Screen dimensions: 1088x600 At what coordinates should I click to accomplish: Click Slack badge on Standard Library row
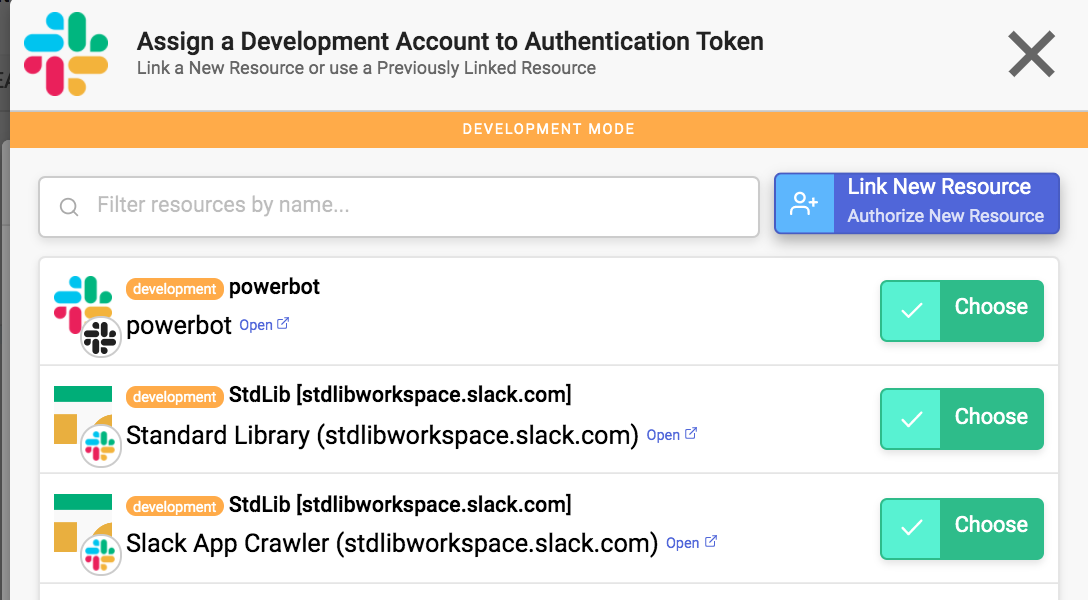101,446
